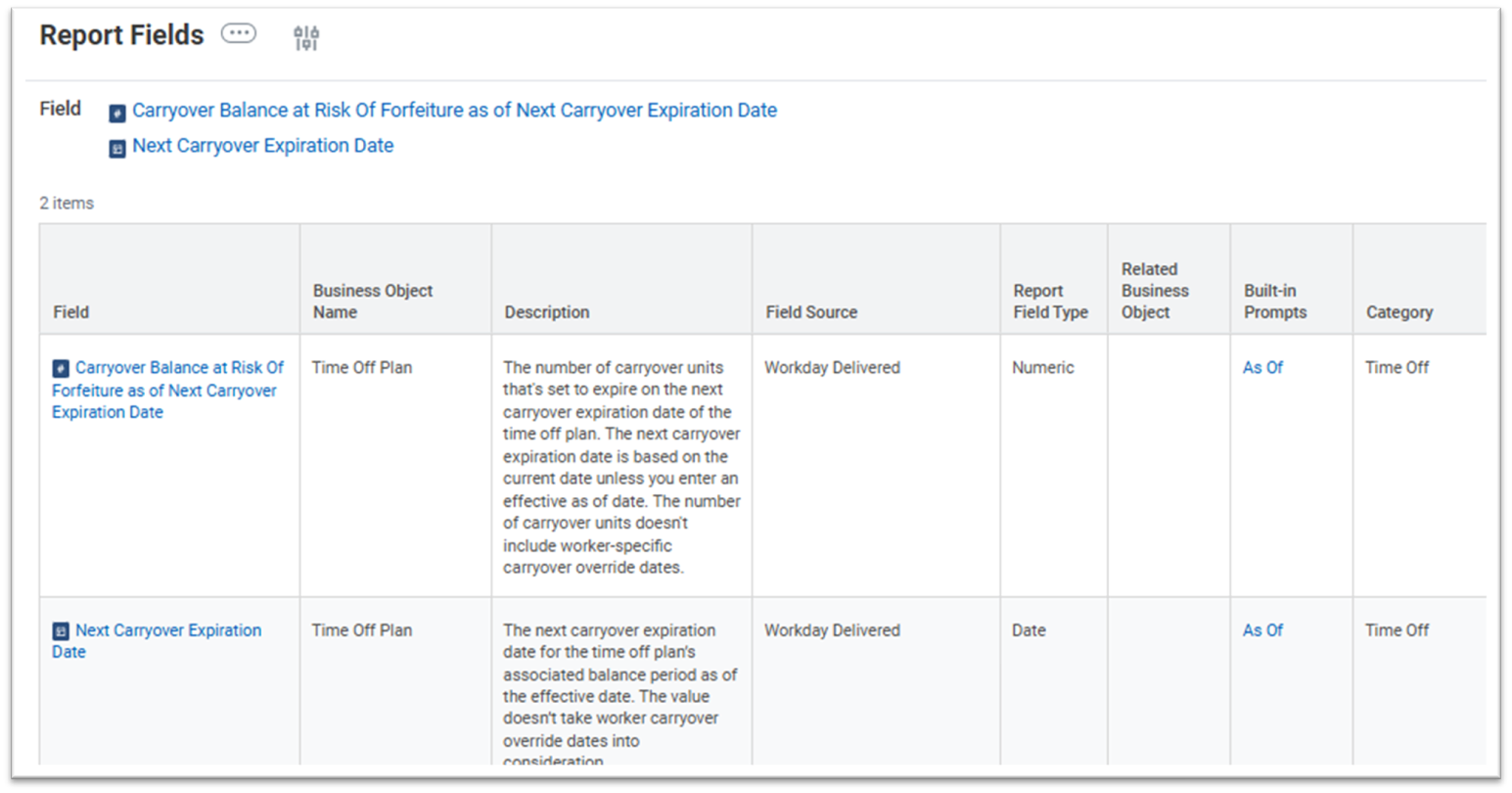Open Next Carryover Expiration Date link in table

pyautogui.click(x=167, y=630)
